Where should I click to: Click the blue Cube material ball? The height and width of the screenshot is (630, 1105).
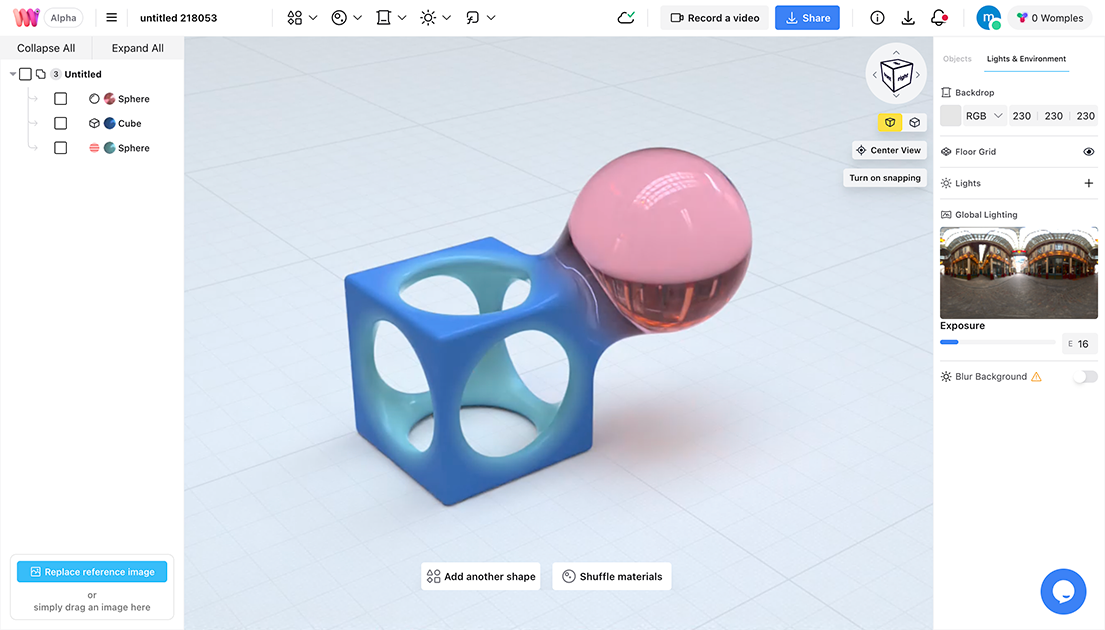[x=109, y=123]
